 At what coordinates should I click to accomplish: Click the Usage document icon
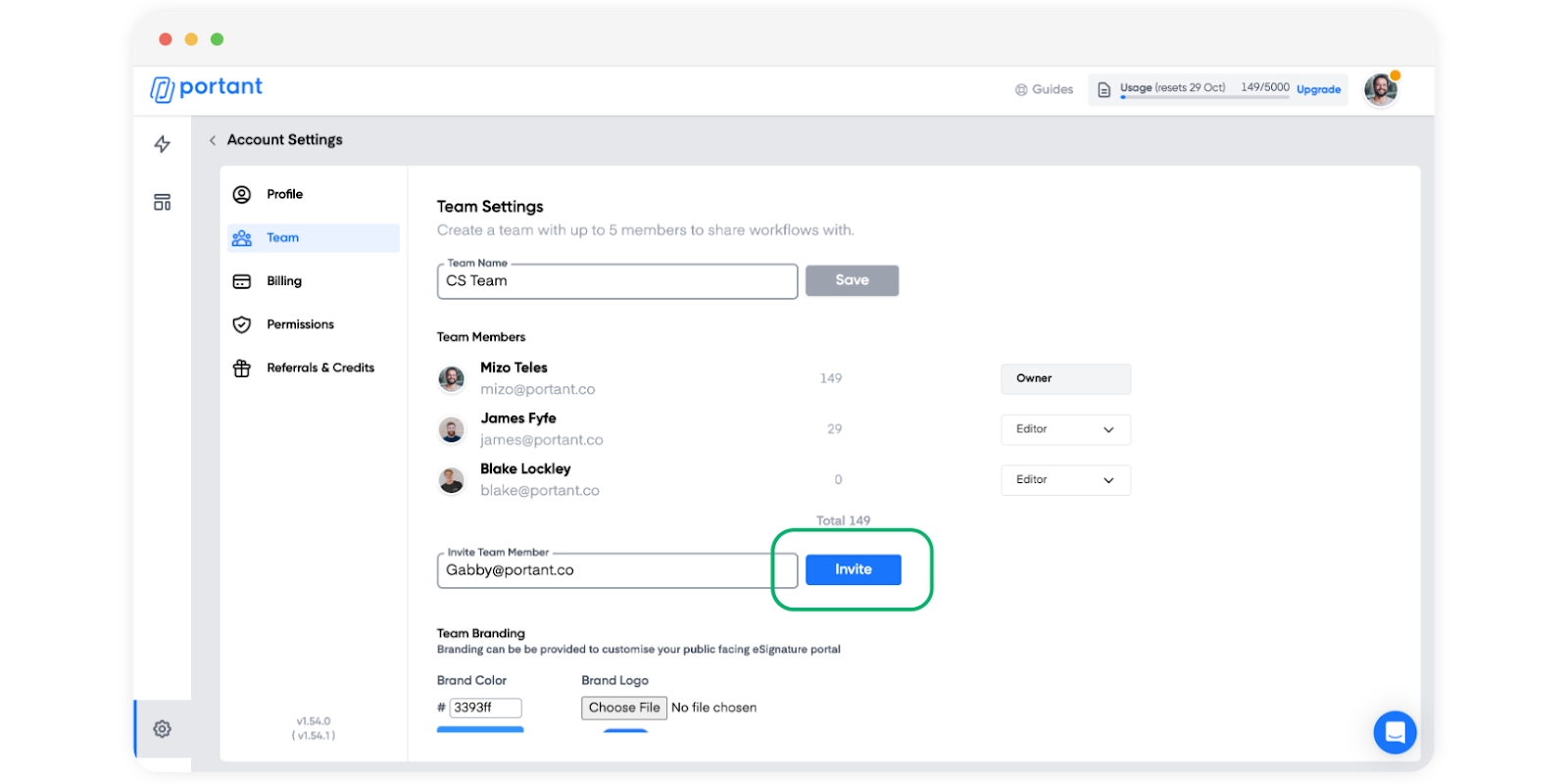(1104, 90)
